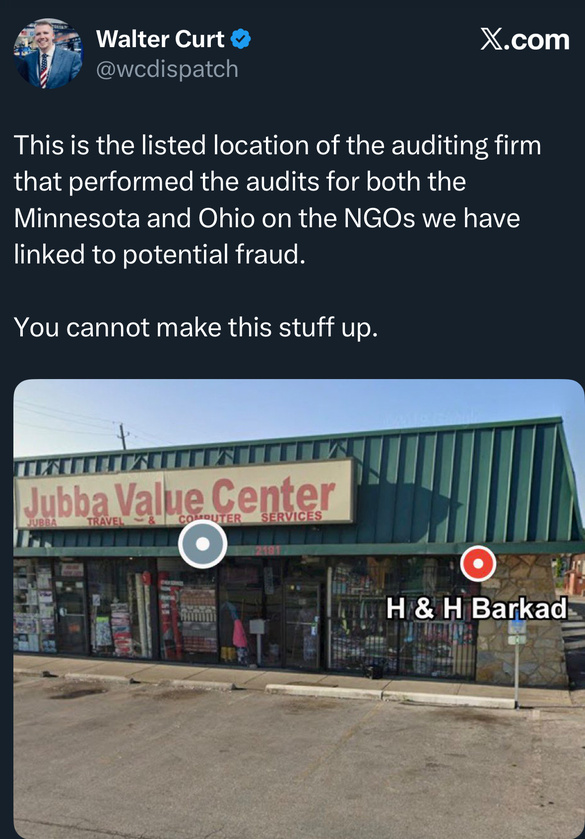Click the utility pole behind the roof
This screenshot has height=839, width=585.
click(123, 436)
